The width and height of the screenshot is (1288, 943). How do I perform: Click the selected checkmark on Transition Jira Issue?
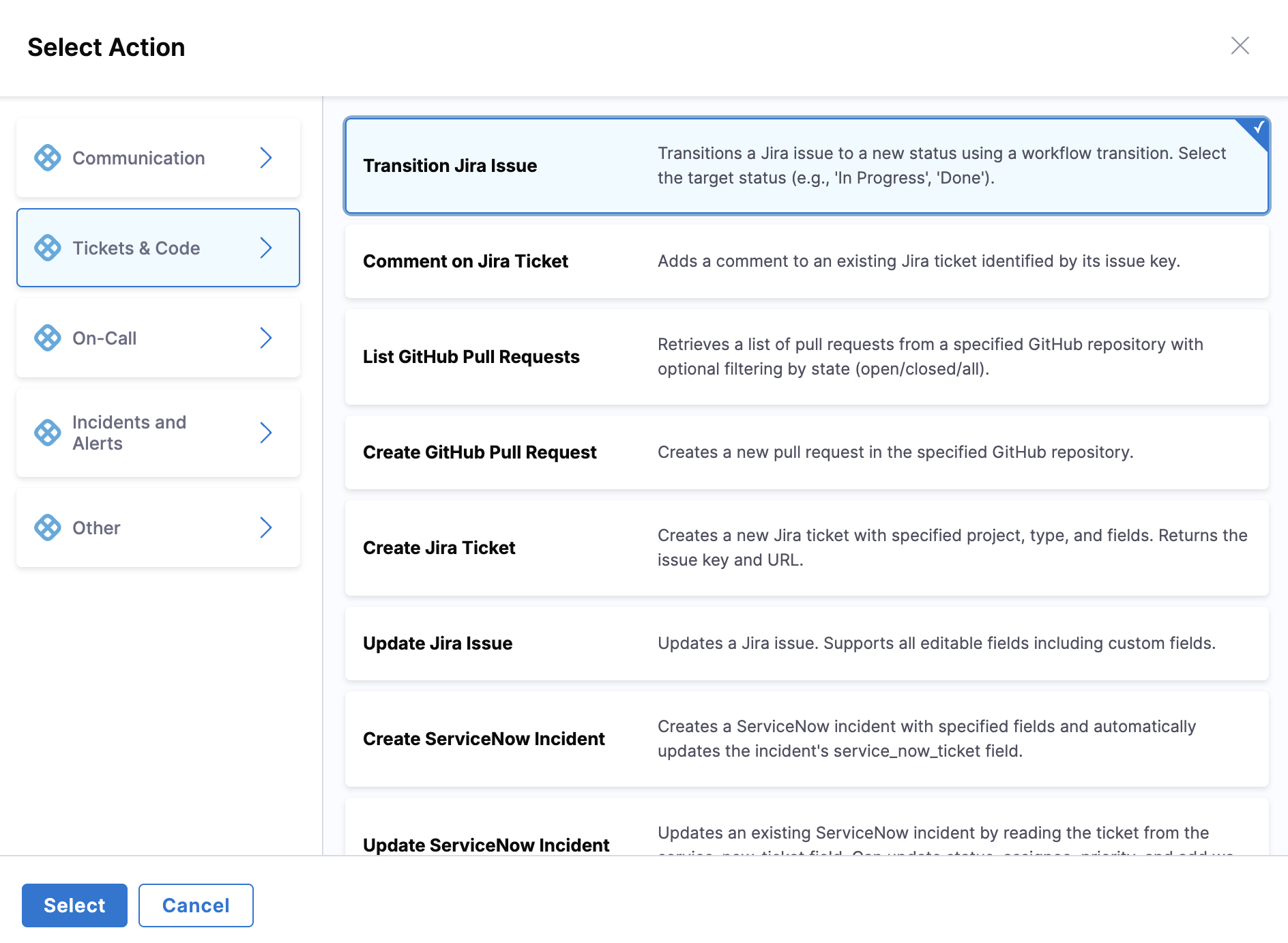pos(1257,128)
